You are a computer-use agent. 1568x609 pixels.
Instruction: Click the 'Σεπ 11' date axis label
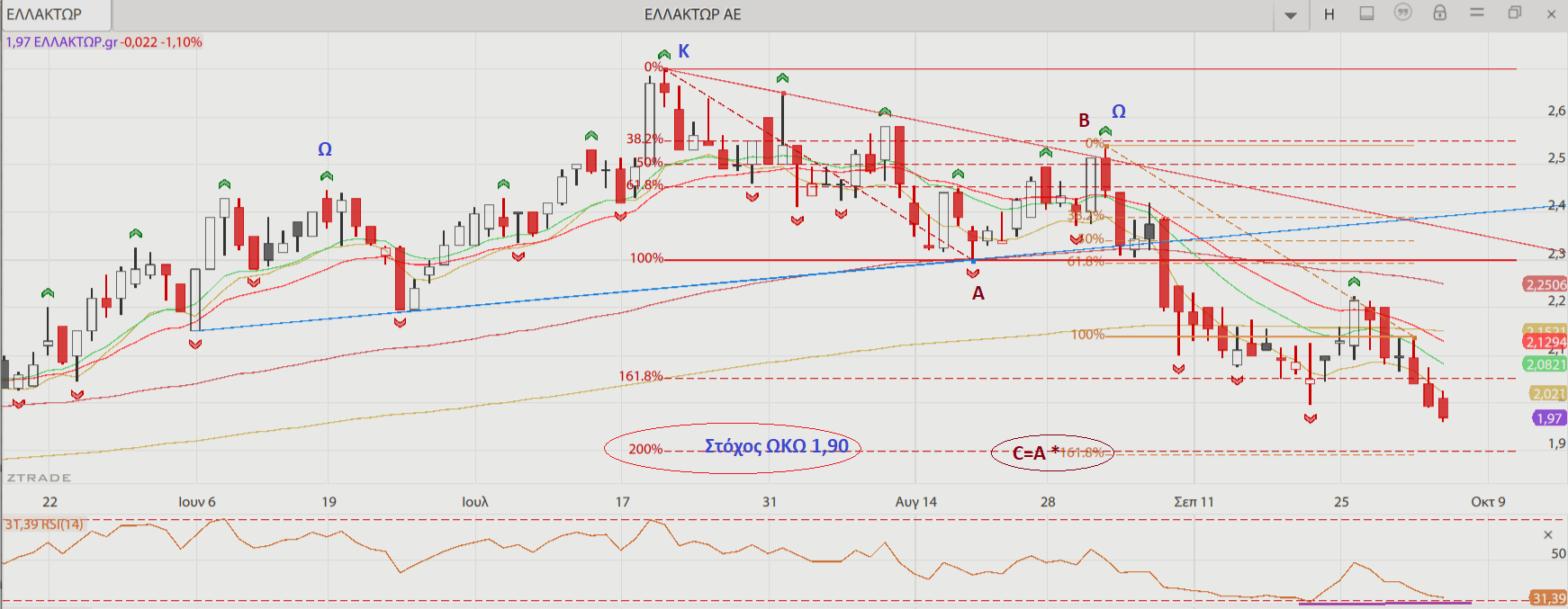pos(1194,502)
